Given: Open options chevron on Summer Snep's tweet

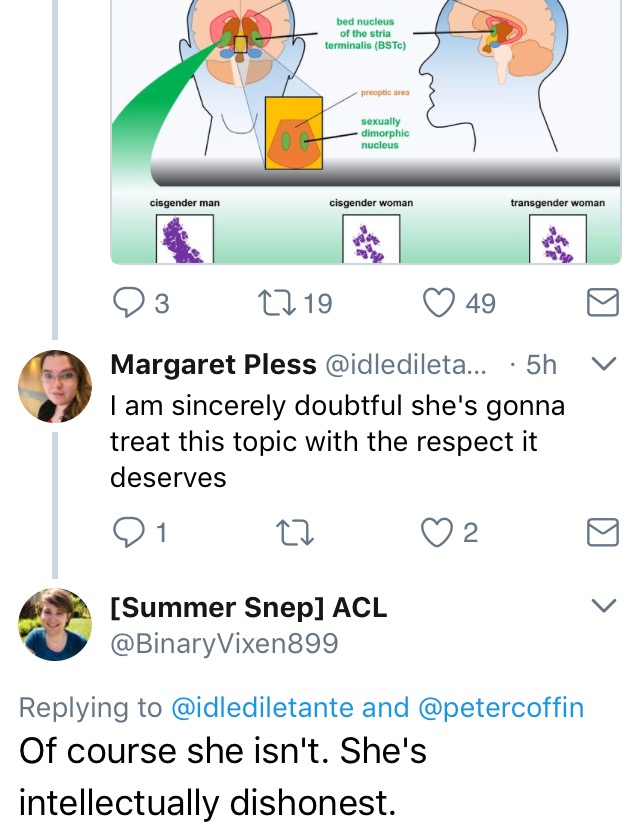Looking at the screenshot, I should point(604,605).
